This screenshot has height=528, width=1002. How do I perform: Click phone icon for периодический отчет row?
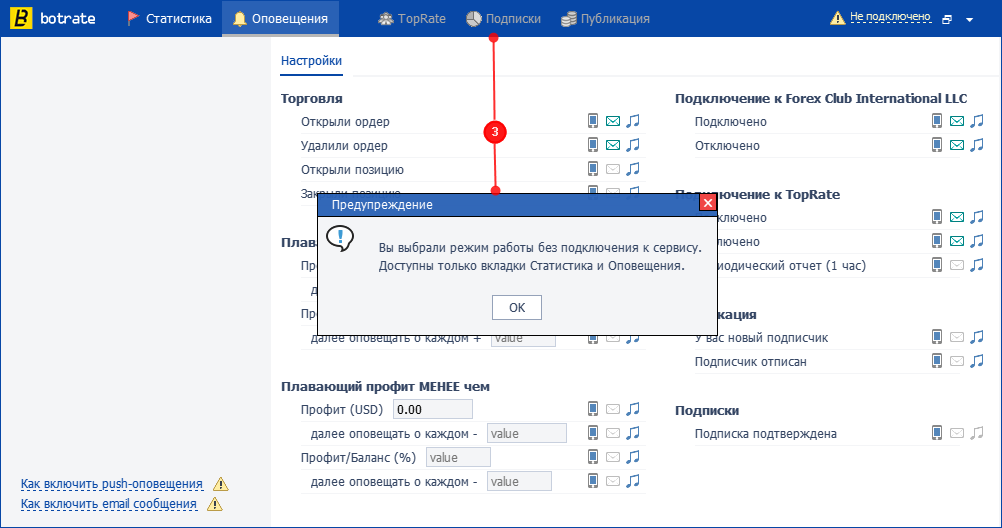937,265
